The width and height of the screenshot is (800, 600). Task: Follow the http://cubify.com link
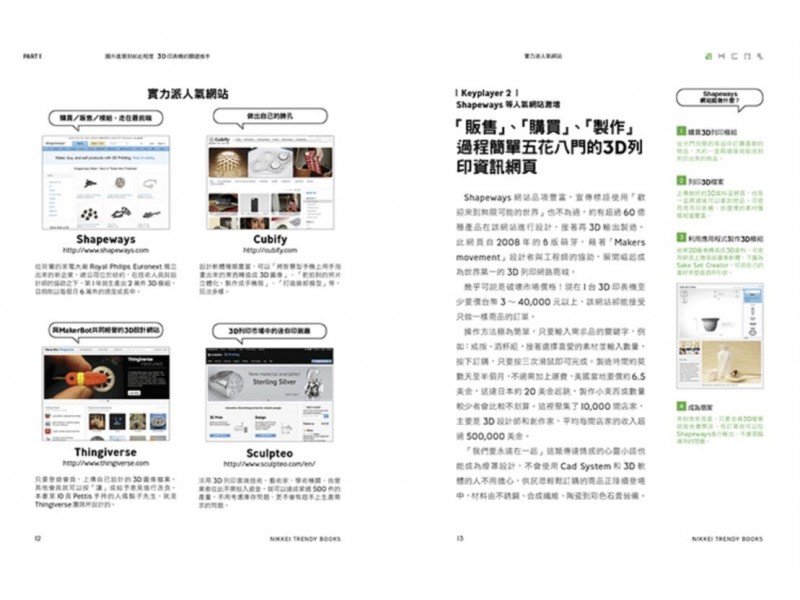click(270, 251)
